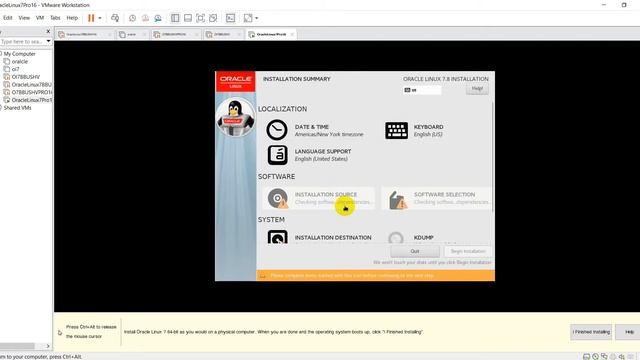Open the Edit menu

[8, 18]
